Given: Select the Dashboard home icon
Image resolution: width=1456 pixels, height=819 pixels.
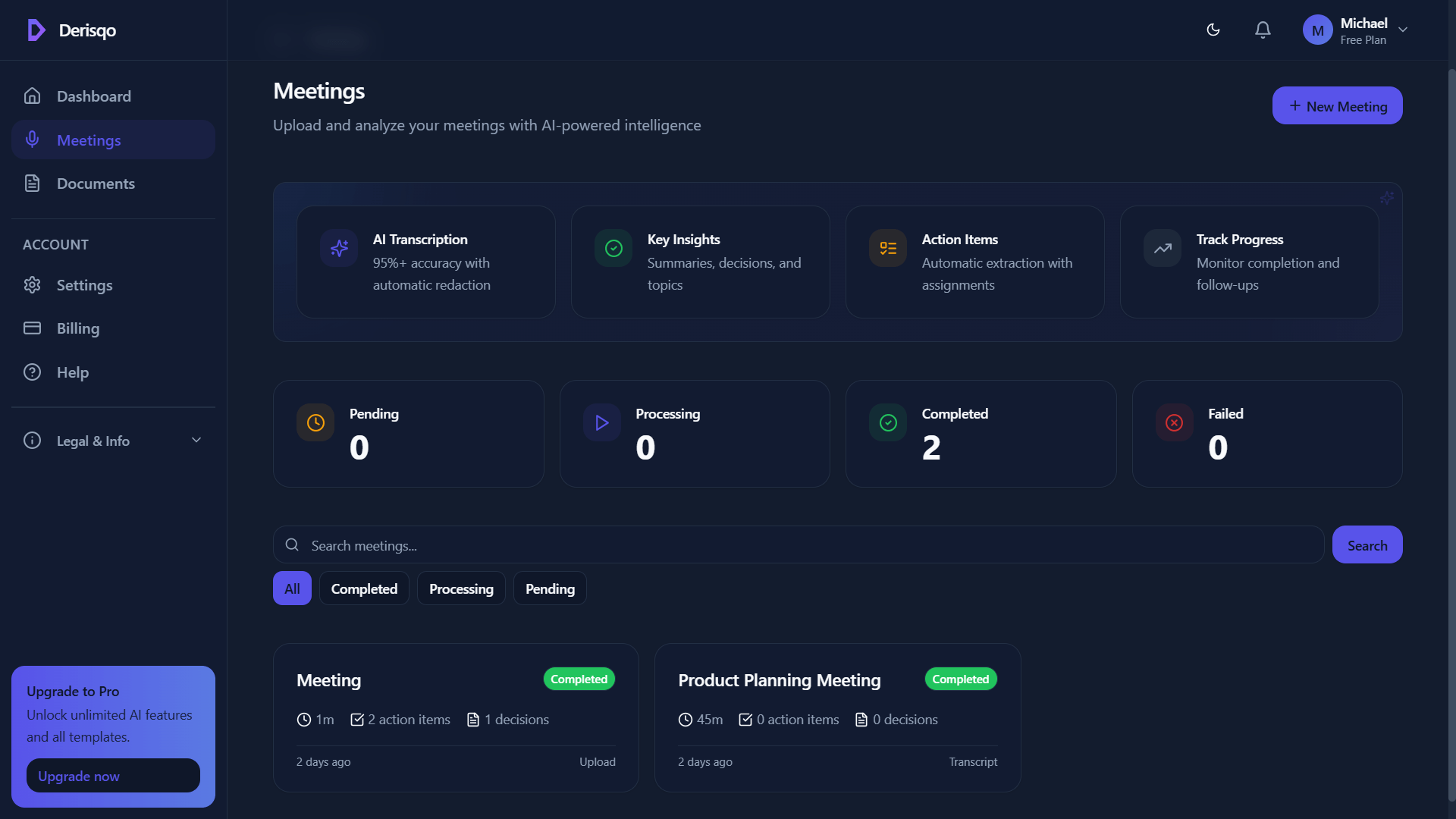Looking at the screenshot, I should (x=32, y=96).
